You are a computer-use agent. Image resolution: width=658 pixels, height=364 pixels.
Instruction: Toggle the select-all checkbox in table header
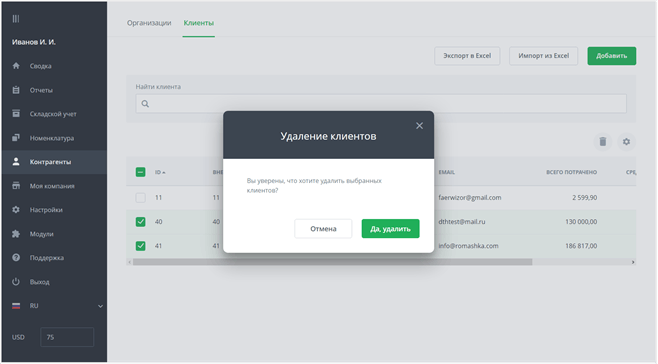[141, 172]
